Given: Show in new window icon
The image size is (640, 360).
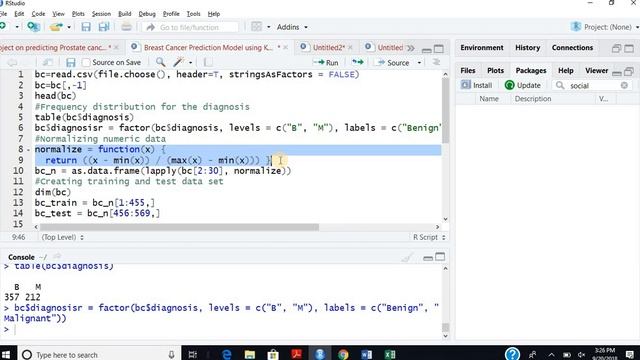Looking at the screenshot, I should (x=48, y=62).
